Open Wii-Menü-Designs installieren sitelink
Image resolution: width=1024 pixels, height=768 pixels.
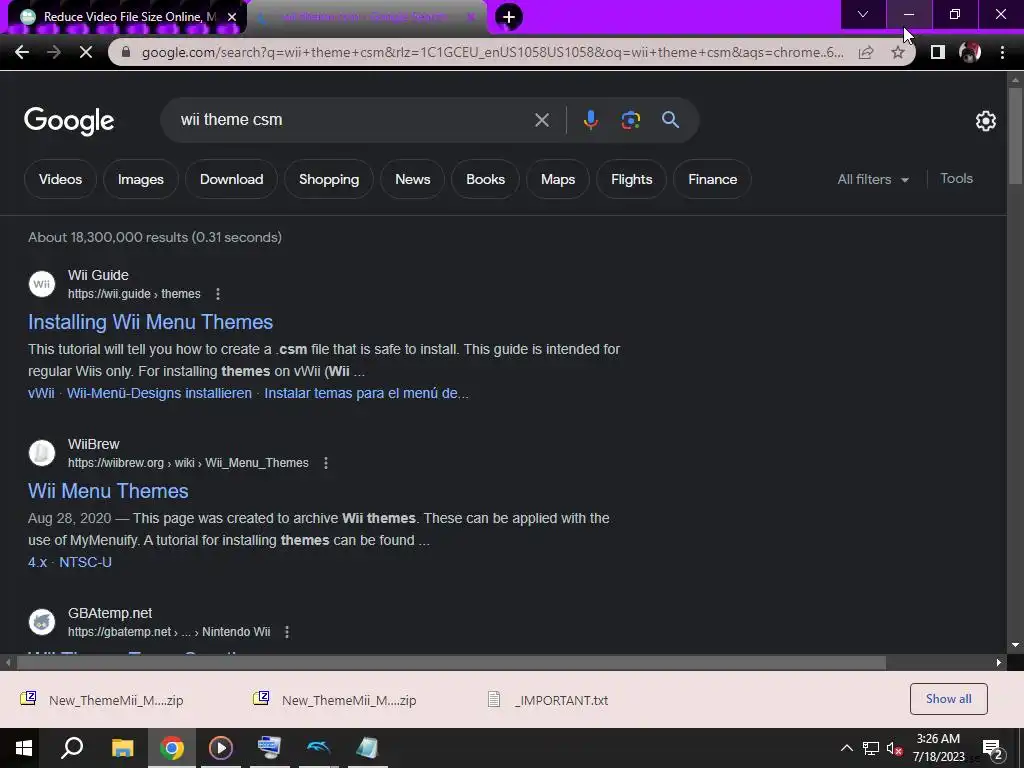tap(159, 393)
